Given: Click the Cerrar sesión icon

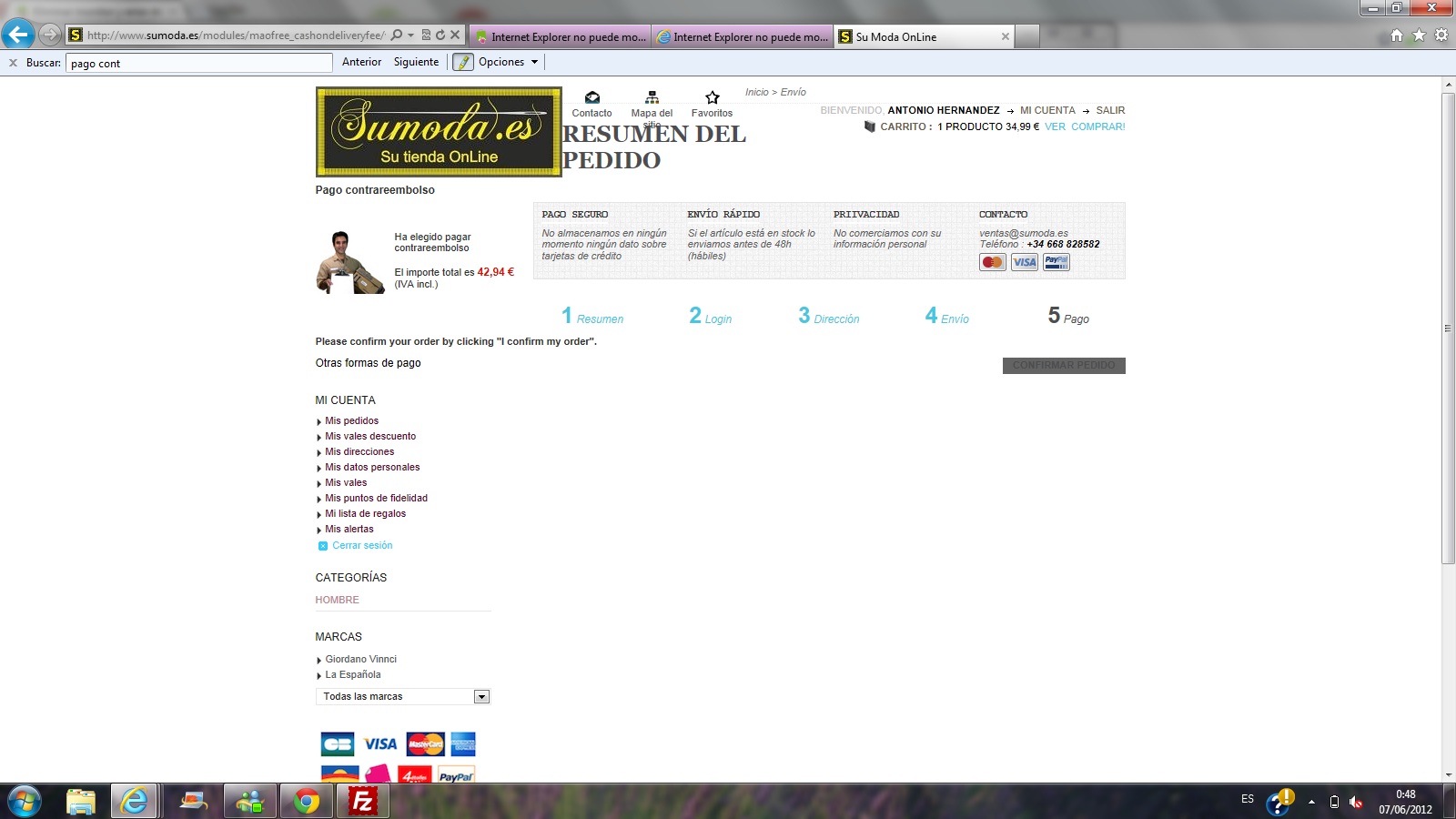Looking at the screenshot, I should point(323,546).
